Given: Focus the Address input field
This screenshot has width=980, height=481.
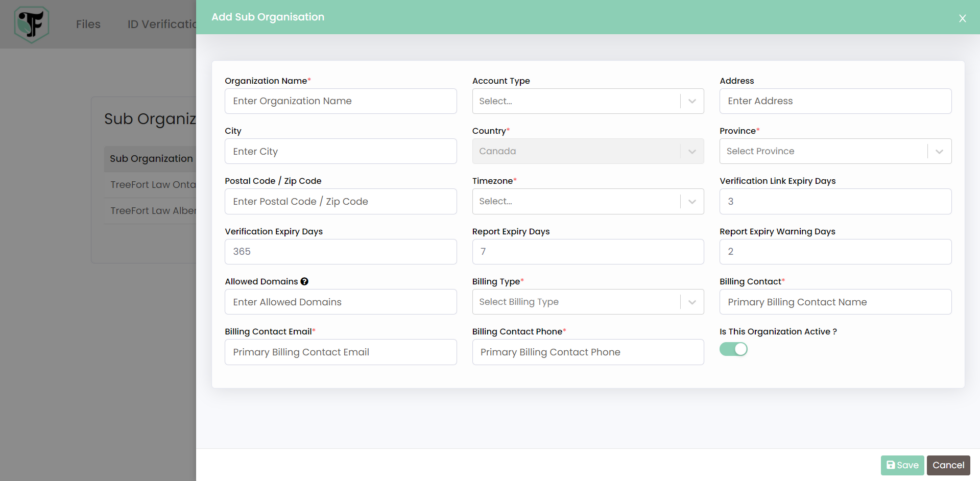Looking at the screenshot, I should click(835, 101).
